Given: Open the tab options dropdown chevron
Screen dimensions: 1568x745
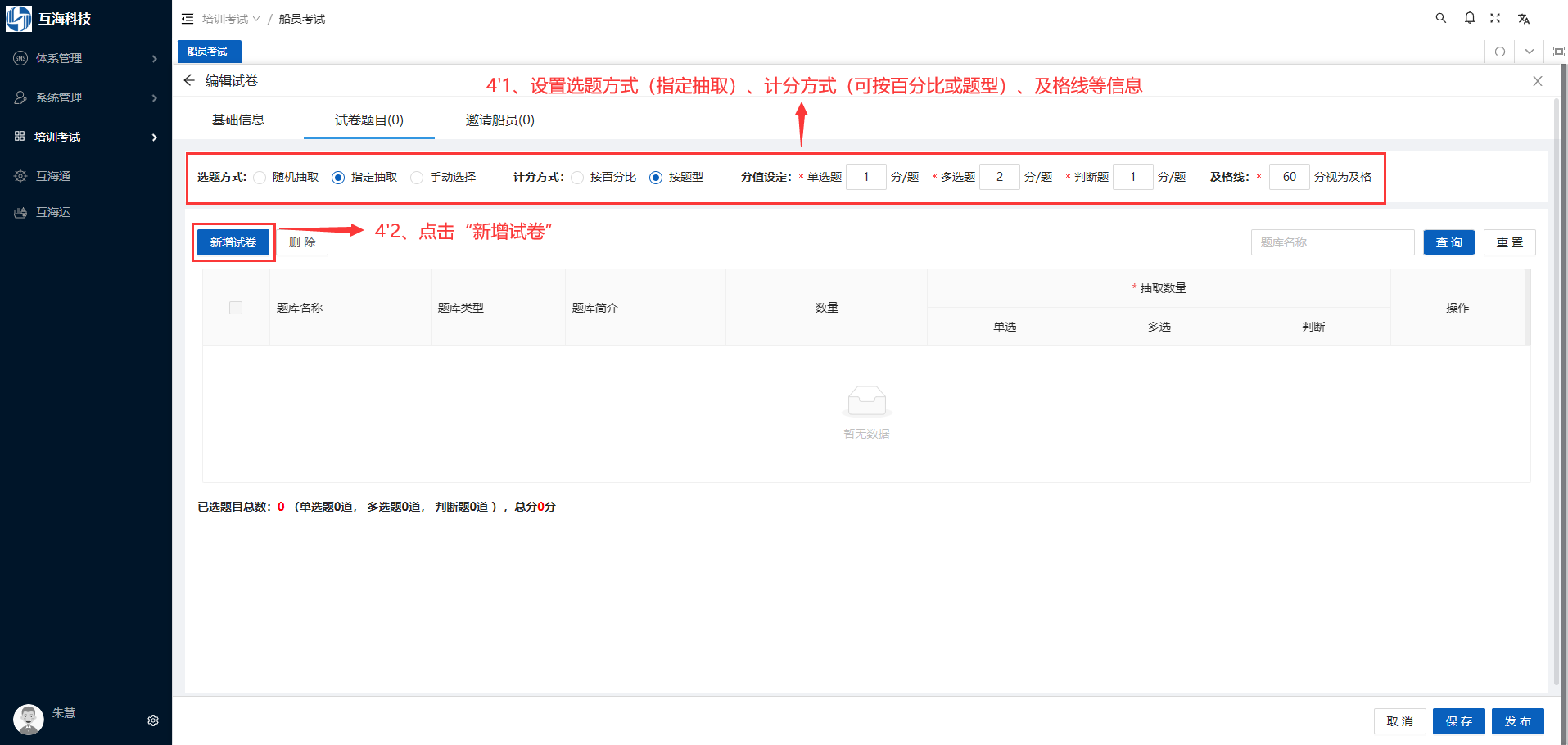Looking at the screenshot, I should [x=1530, y=52].
